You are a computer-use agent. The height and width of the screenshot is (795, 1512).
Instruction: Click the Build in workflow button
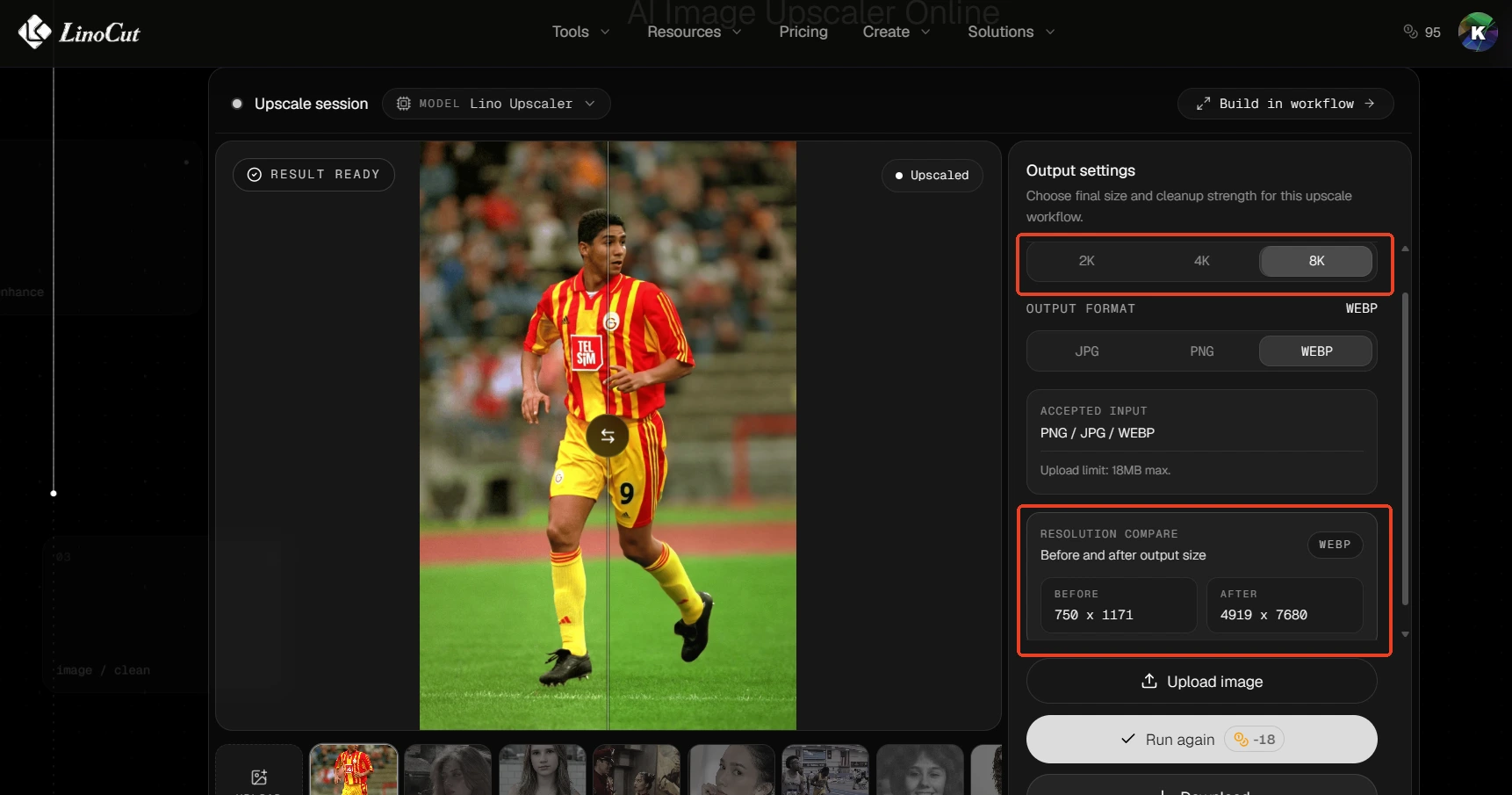coord(1285,104)
